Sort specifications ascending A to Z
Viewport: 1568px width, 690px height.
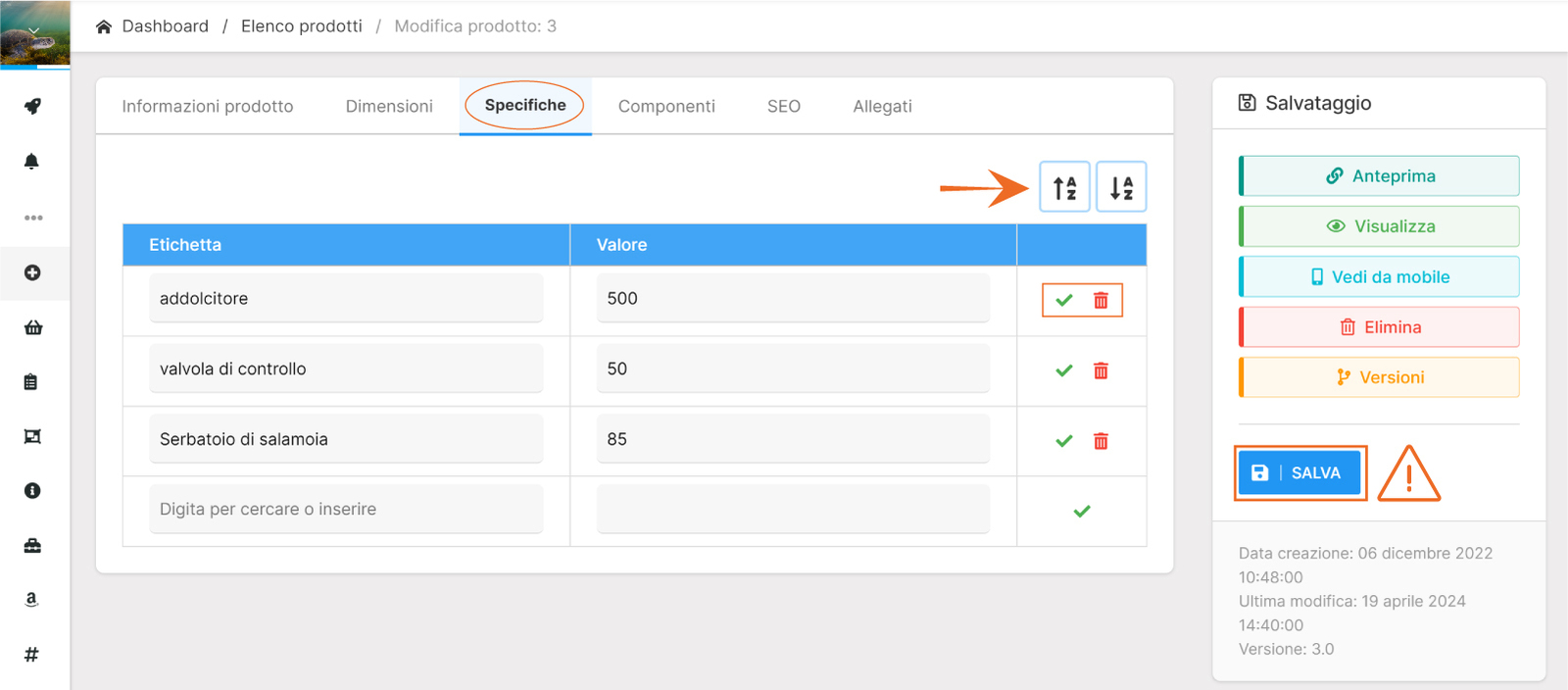[1064, 187]
